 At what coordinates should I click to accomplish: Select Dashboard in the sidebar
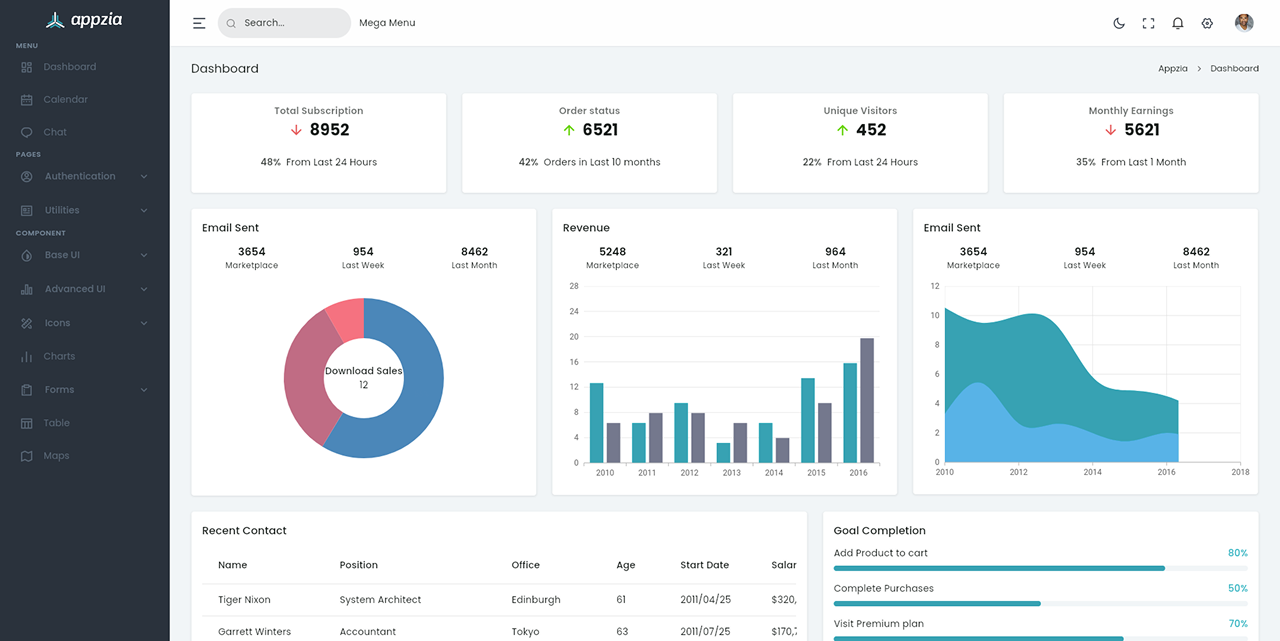(69, 66)
